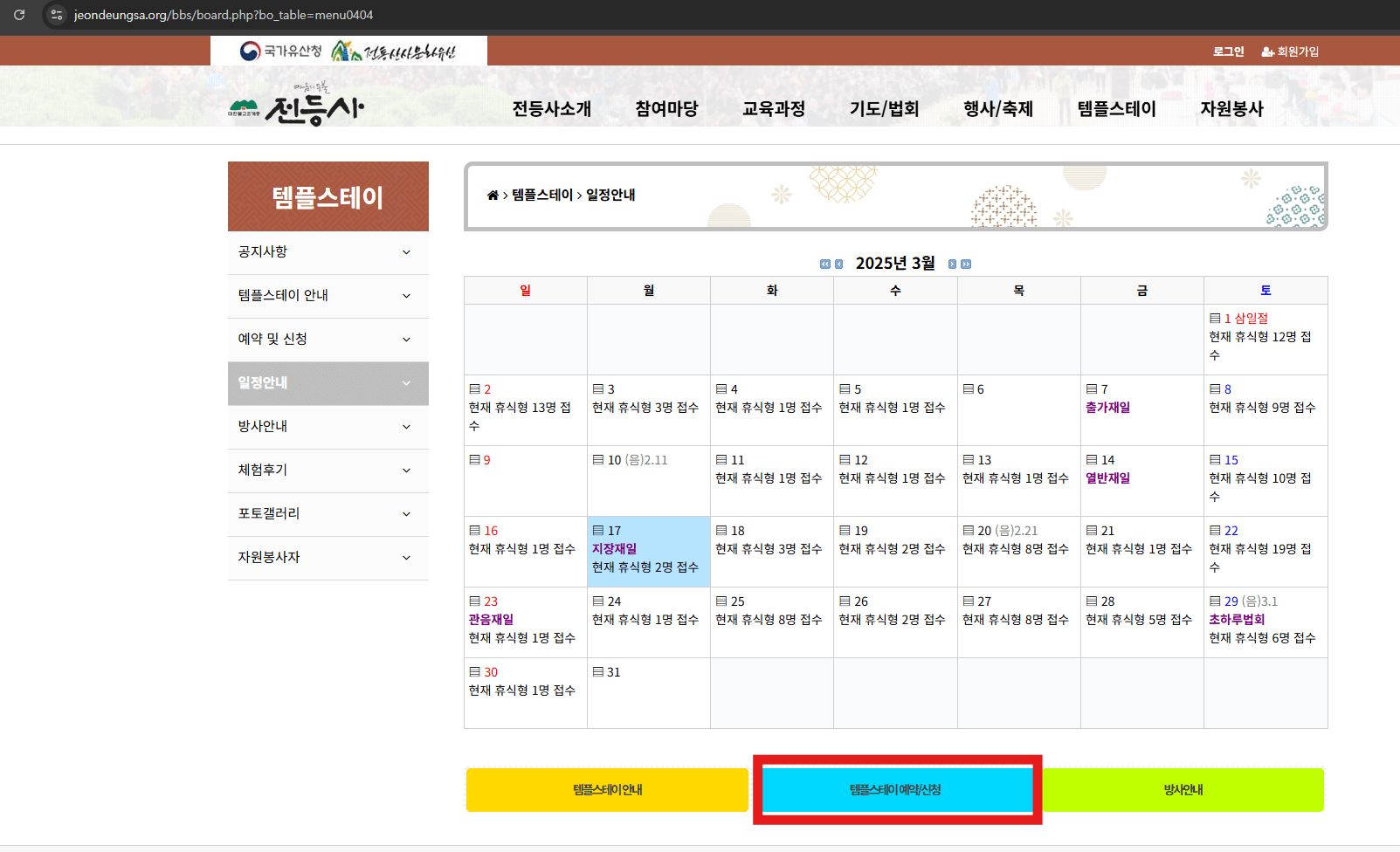Viewport: 1400px width, 852px height.
Task: Click the green 방사안내 button
Action: pos(1184,789)
